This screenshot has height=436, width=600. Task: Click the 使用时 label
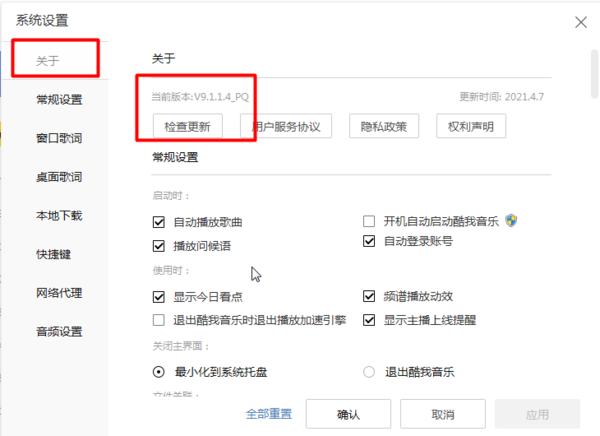171,271
